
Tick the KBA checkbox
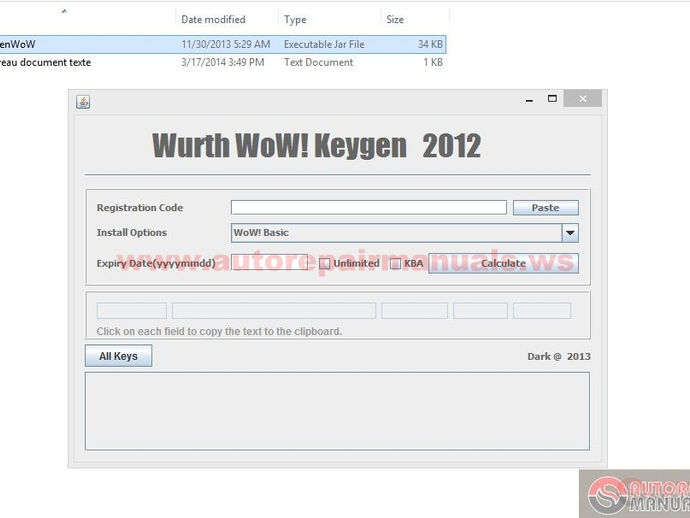point(395,264)
